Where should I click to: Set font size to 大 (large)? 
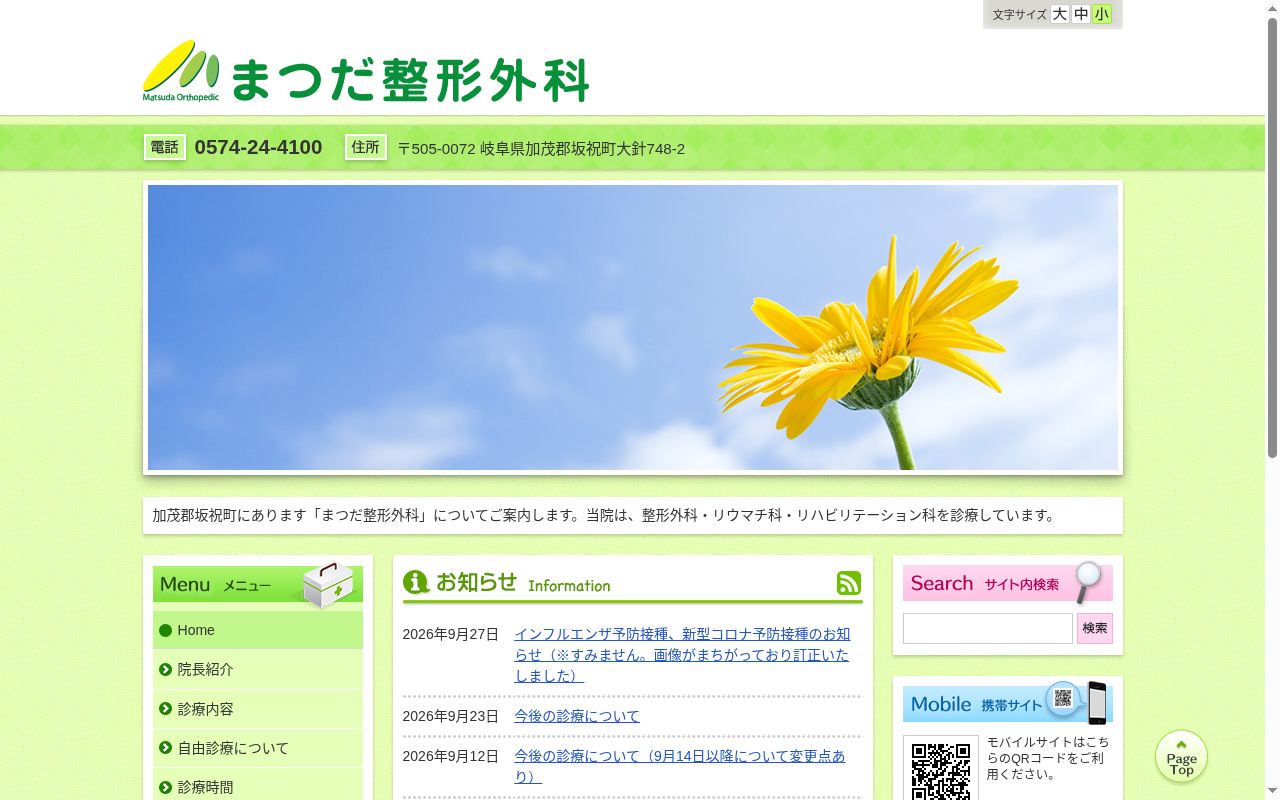click(x=1060, y=14)
